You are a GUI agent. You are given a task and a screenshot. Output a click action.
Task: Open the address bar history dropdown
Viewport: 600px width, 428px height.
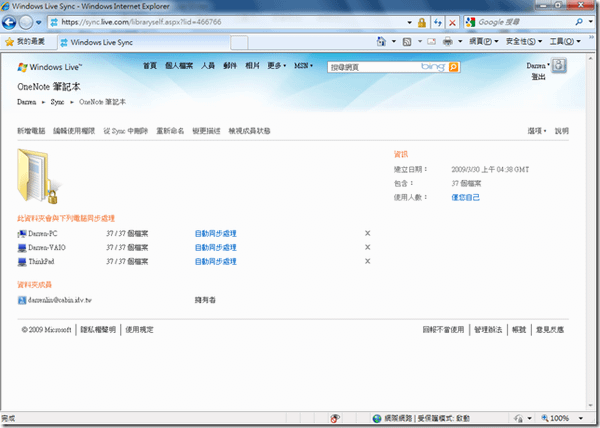[409, 23]
